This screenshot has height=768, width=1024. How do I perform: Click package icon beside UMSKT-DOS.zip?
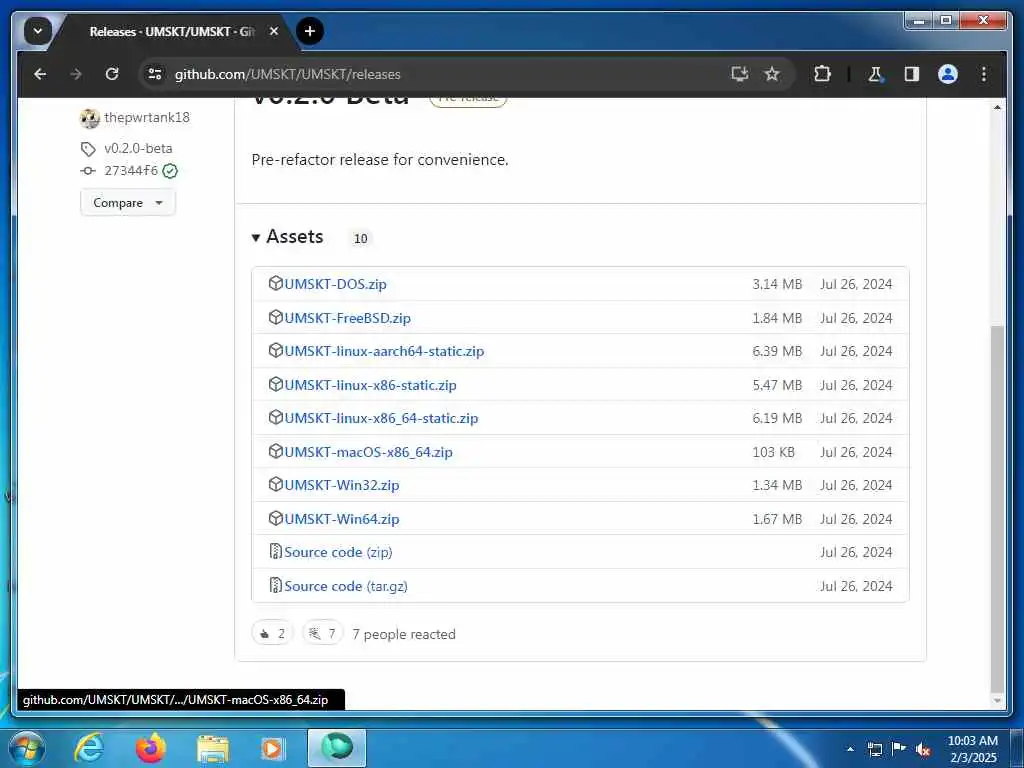(276, 283)
